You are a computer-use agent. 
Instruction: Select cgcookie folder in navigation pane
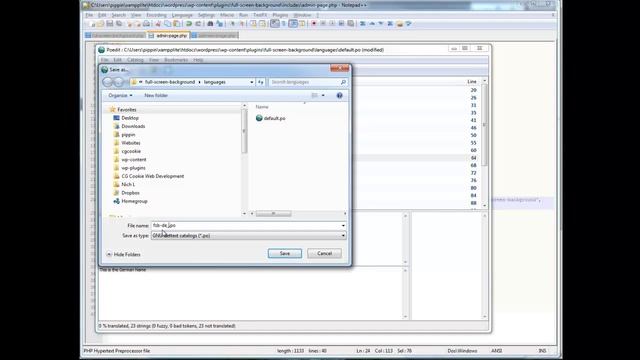click(x=127, y=151)
